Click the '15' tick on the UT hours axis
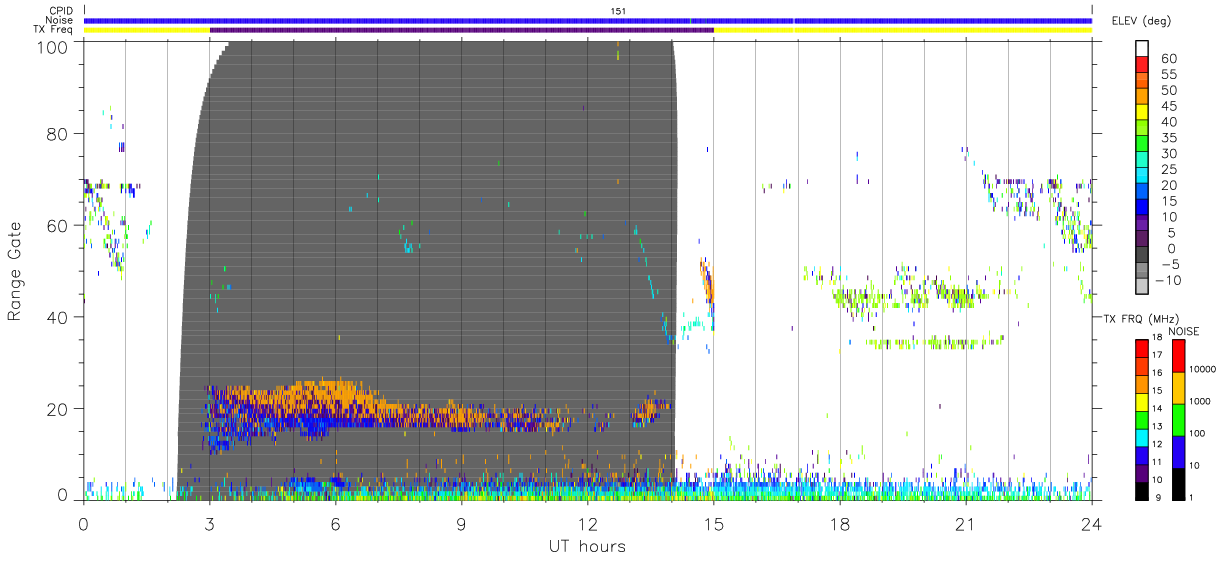The width and height of the screenshot is (1228, 567). point(714,524)
